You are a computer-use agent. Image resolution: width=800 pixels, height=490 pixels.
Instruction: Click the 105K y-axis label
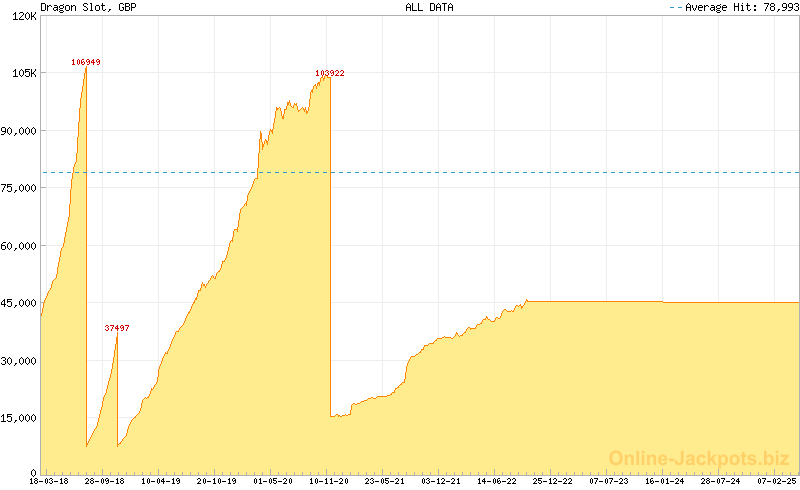(x=22, y=73)
